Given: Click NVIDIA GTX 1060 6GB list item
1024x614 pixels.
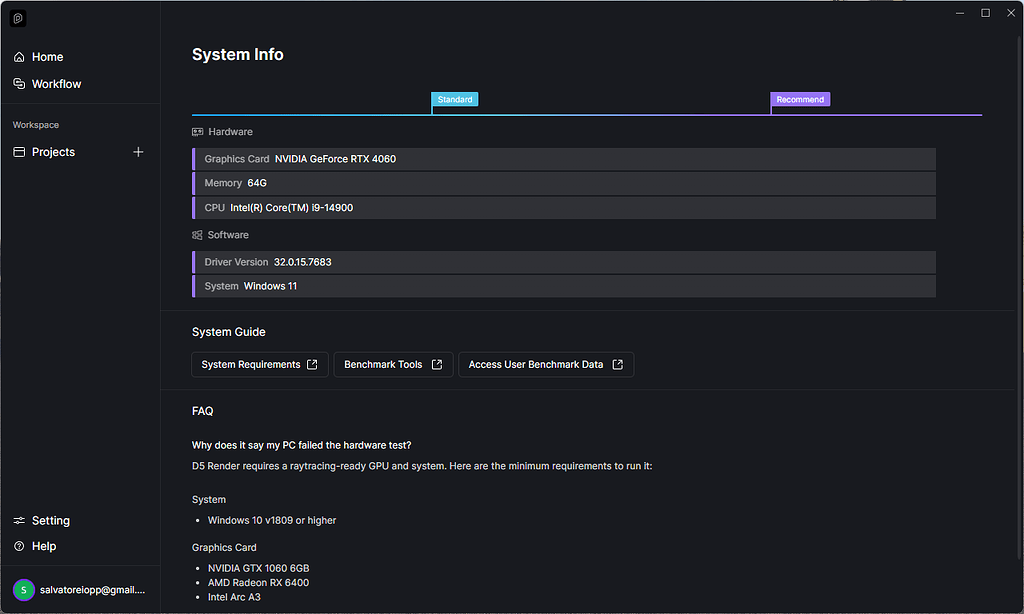Looking at the screenshot, I should (x=259, y=568).
